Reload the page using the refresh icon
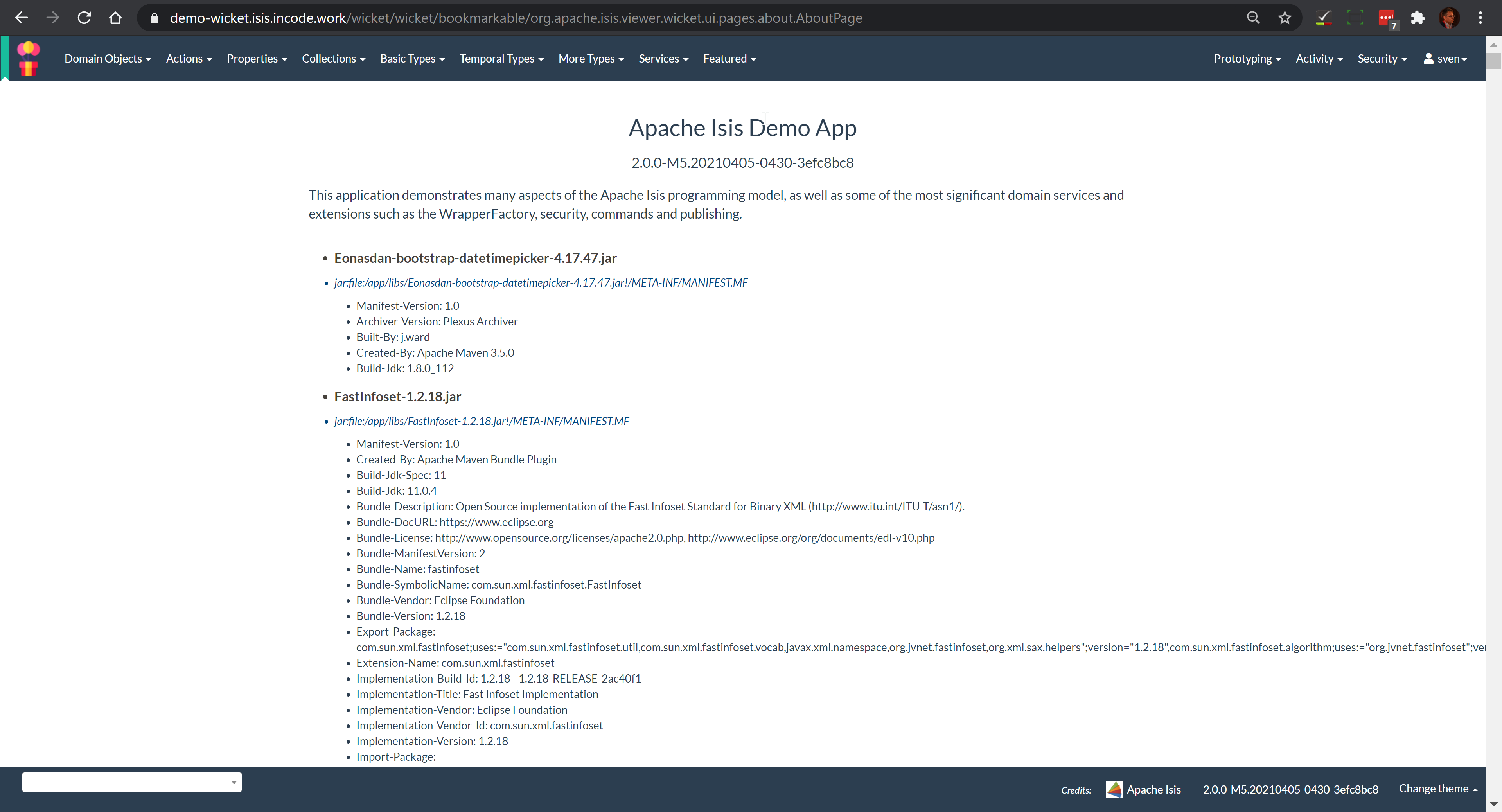The height and width of the screenshot is (812, 1502). 84,18
